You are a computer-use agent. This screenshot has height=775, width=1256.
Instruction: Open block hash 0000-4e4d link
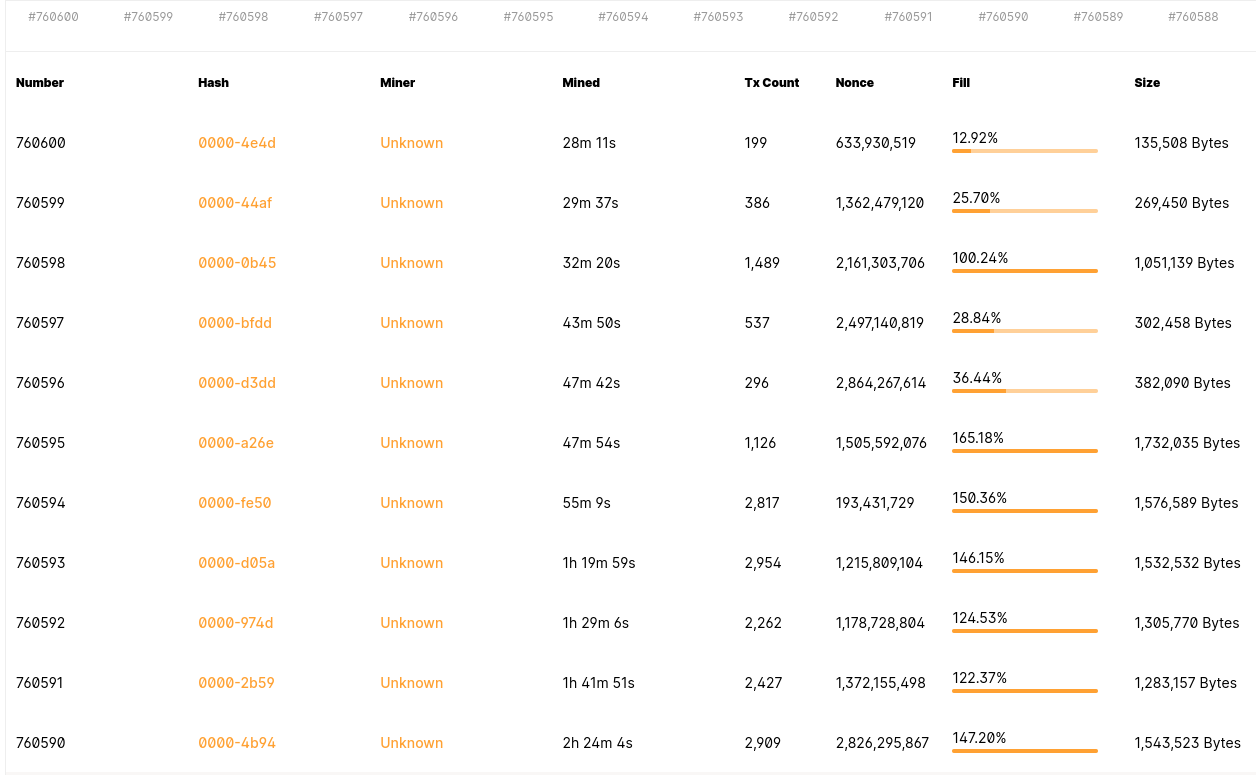coord(237,143)
